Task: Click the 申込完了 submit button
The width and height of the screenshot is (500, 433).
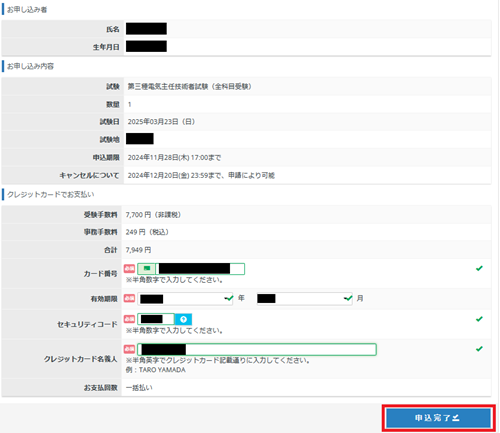Action: [439, 418]
